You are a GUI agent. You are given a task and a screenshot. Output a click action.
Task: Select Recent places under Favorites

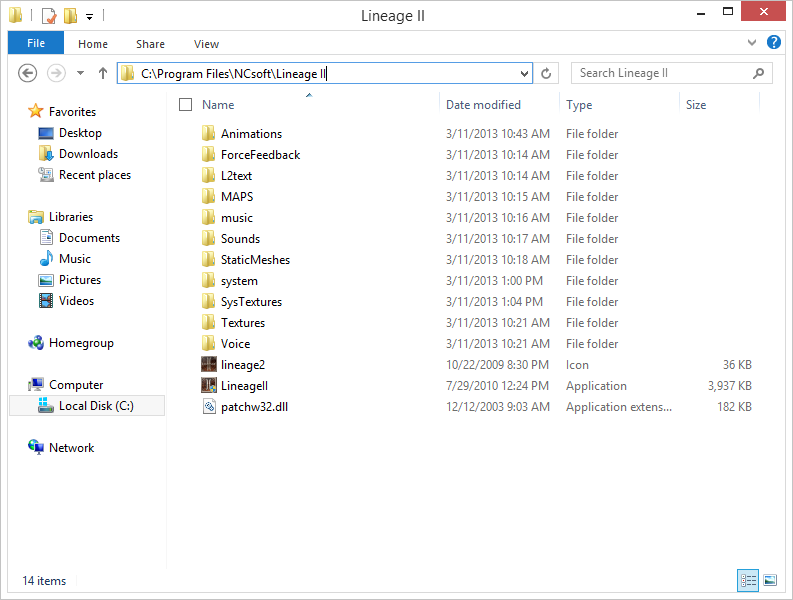(x=95, y=175)
